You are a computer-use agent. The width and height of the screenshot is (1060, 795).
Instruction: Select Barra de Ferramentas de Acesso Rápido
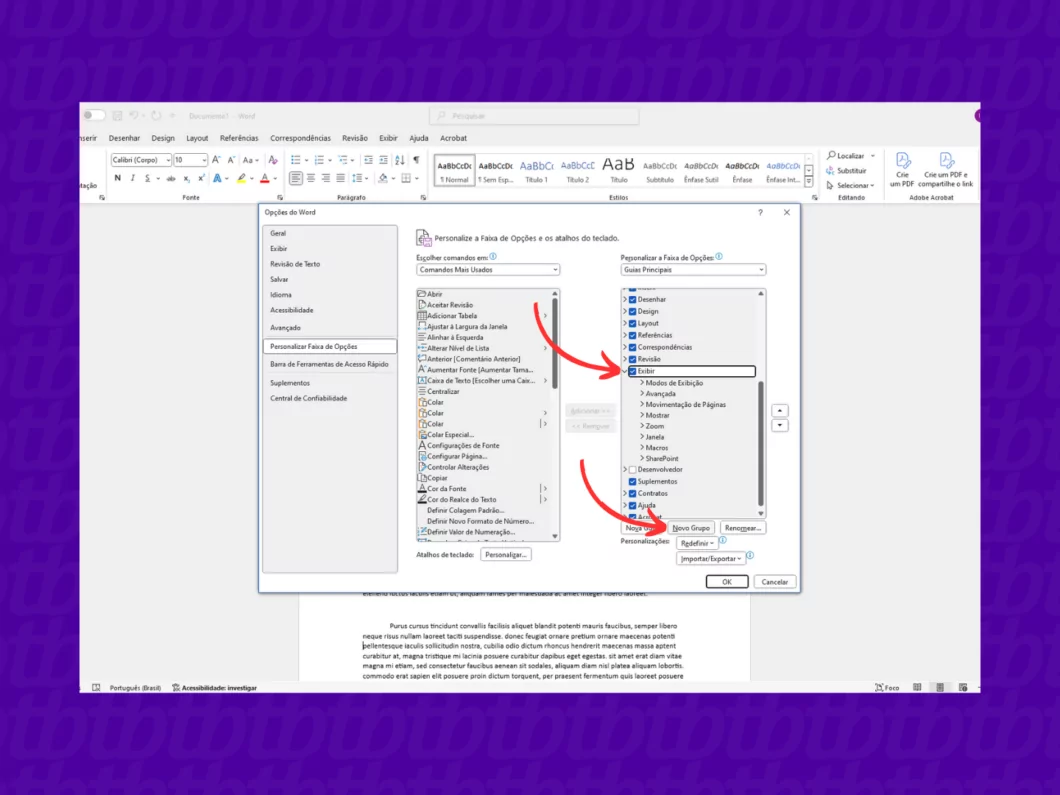[330, 364]
